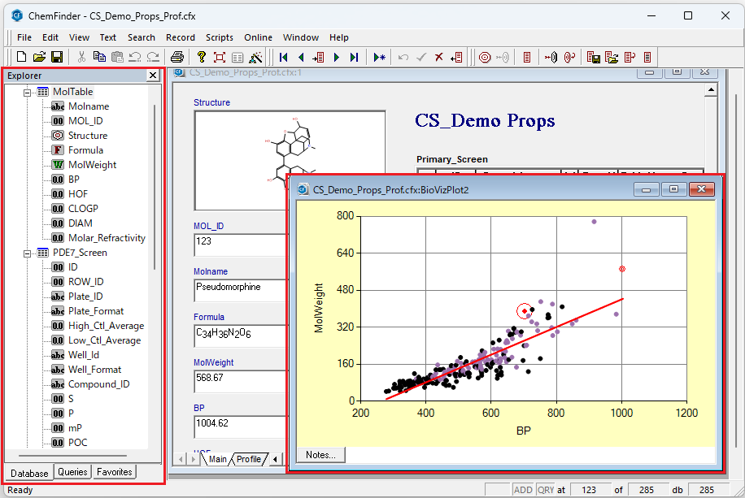This screenshot has width=745, height=498.
Task: Switch to the Queries tab
Action: (x=72, y=472)
